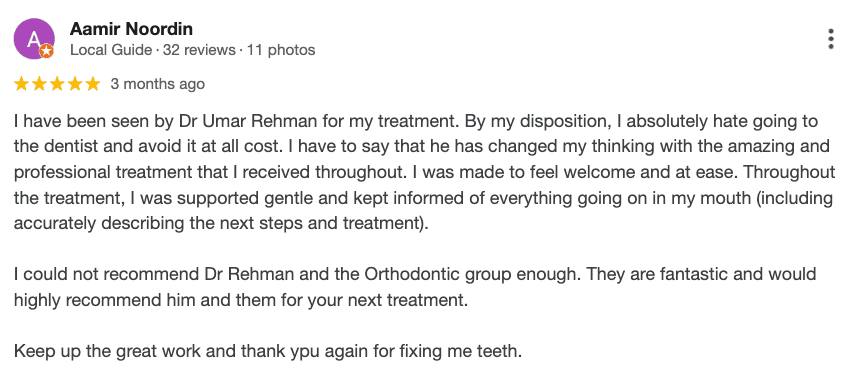862x378 pixels.
Task: Click the fourth yellow rating star
Action: click(75, 84)
